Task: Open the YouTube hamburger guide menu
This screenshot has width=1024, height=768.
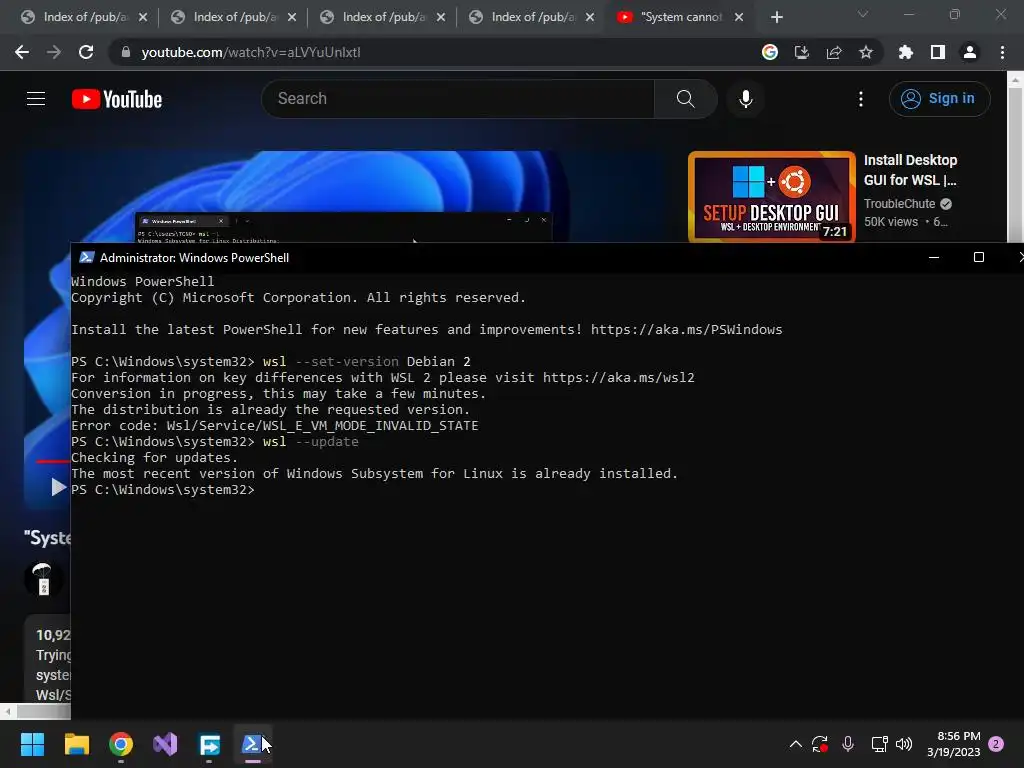Action: pyautogui.click(x=36, y=99)
